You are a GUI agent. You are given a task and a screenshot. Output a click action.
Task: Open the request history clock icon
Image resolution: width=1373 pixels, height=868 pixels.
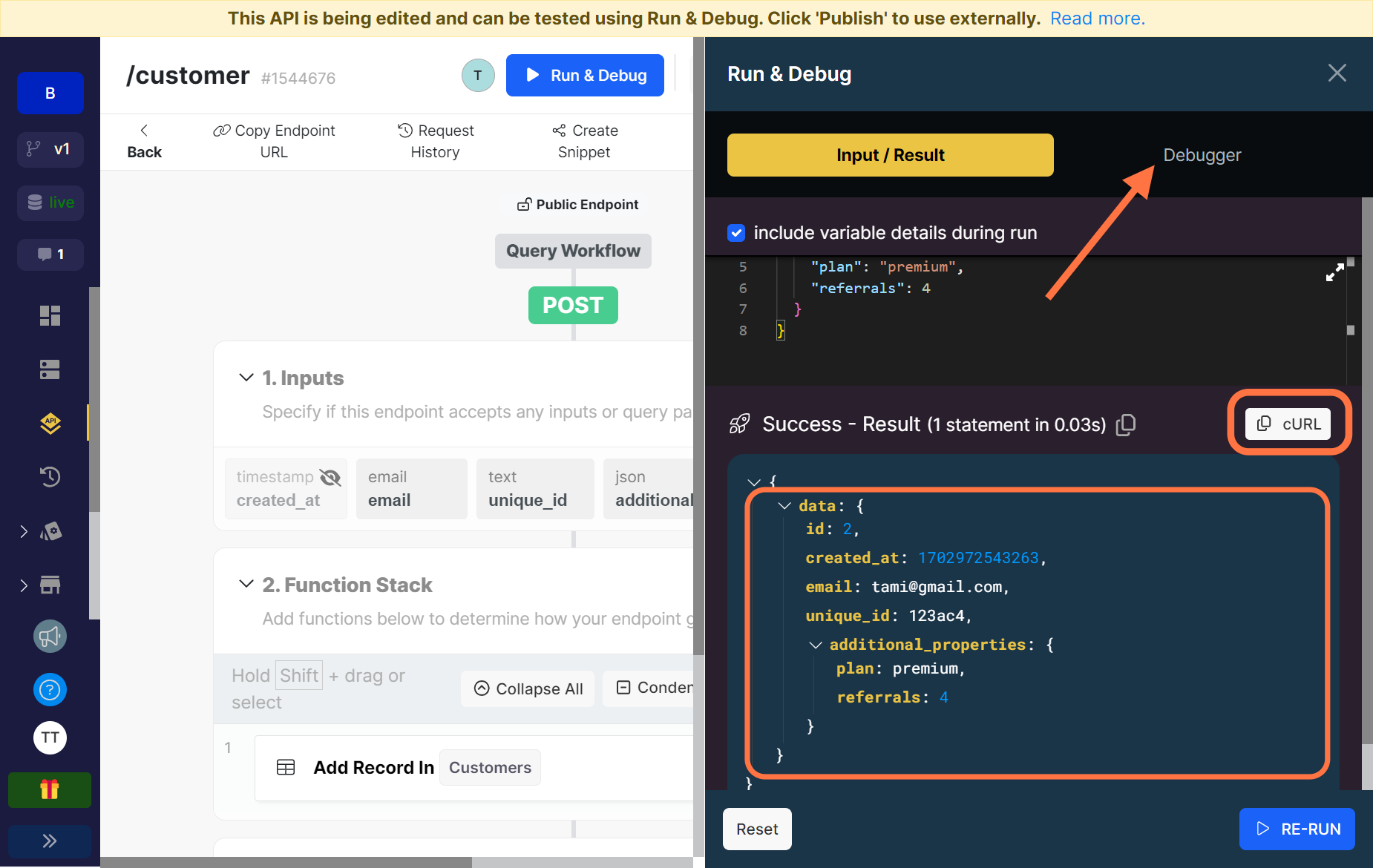pos(50,476)
